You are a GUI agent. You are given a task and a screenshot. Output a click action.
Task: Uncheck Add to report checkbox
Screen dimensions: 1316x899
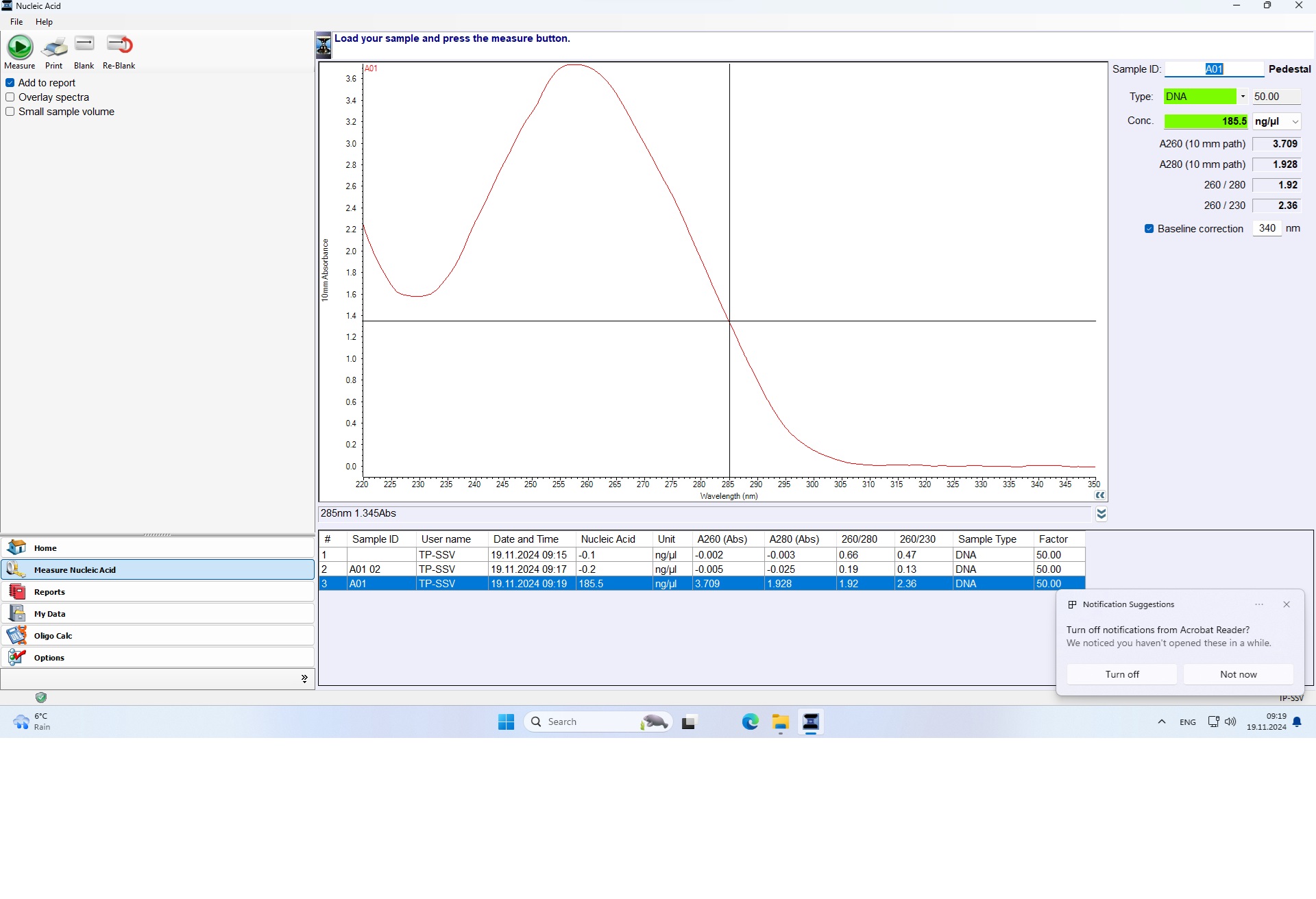[10, 83]
